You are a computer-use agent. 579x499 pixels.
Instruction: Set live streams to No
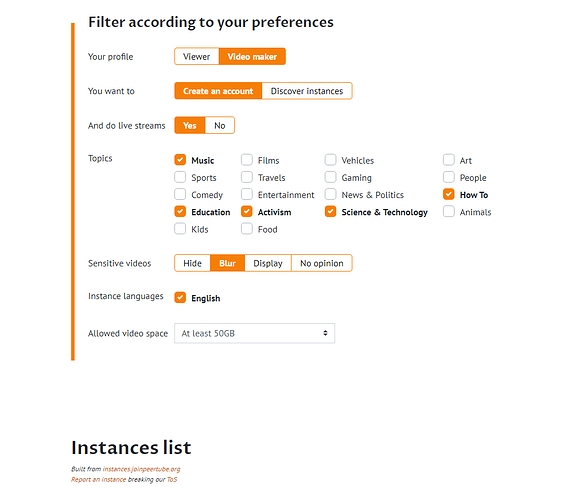(x=220, y=126)
